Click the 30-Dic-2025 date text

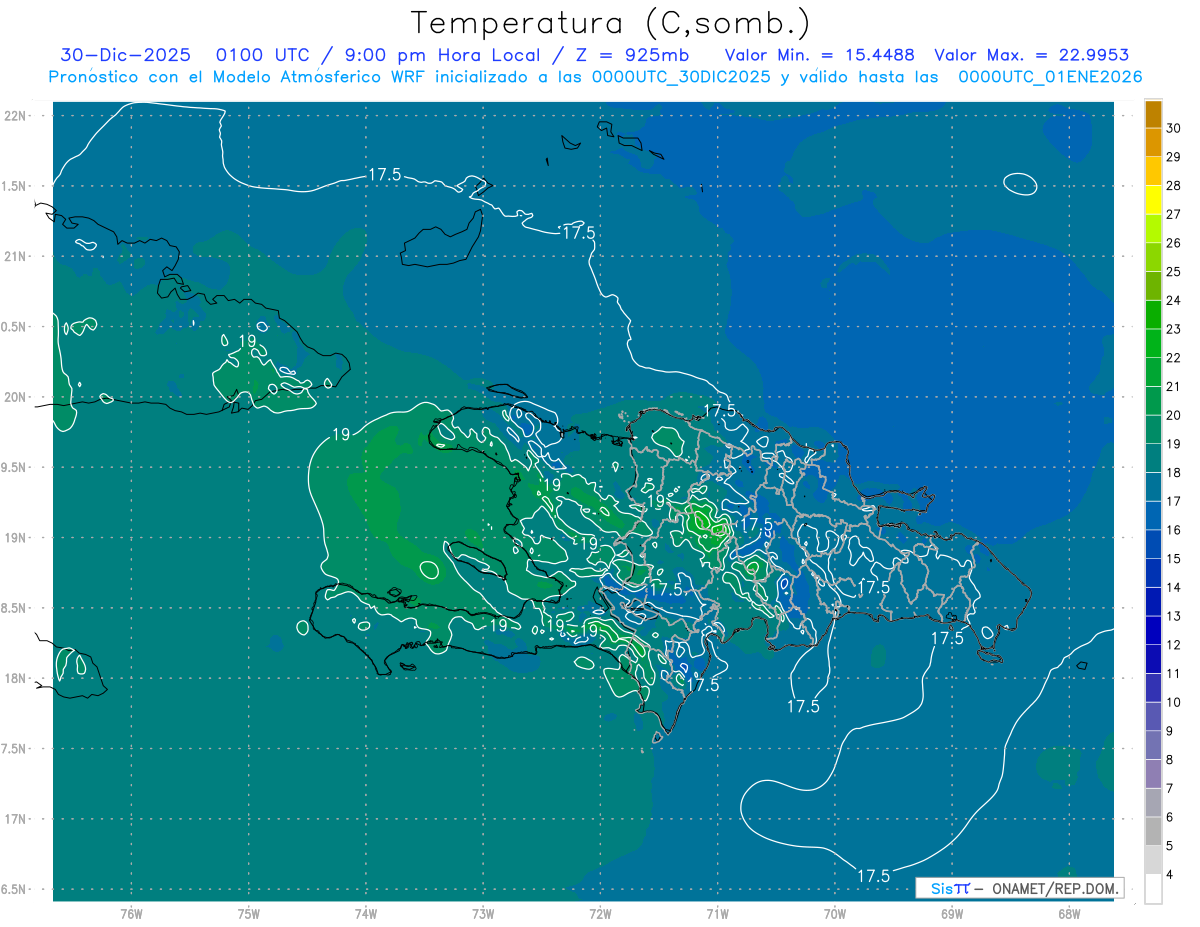[125, 55]
